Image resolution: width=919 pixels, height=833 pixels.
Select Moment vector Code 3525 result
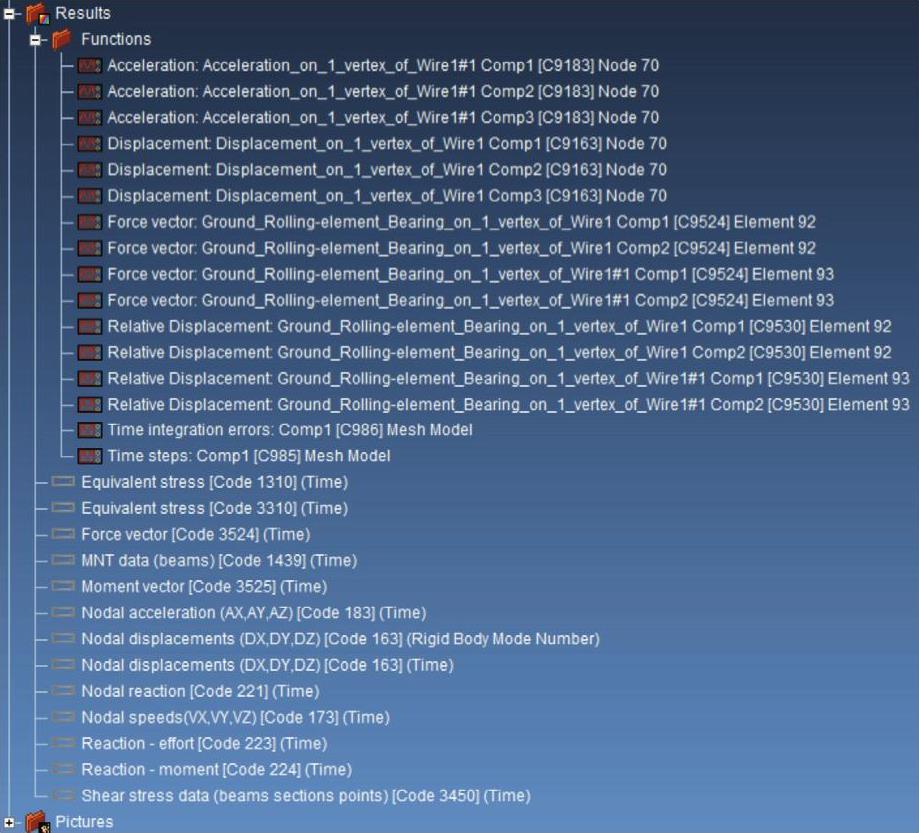coord(203,587)
